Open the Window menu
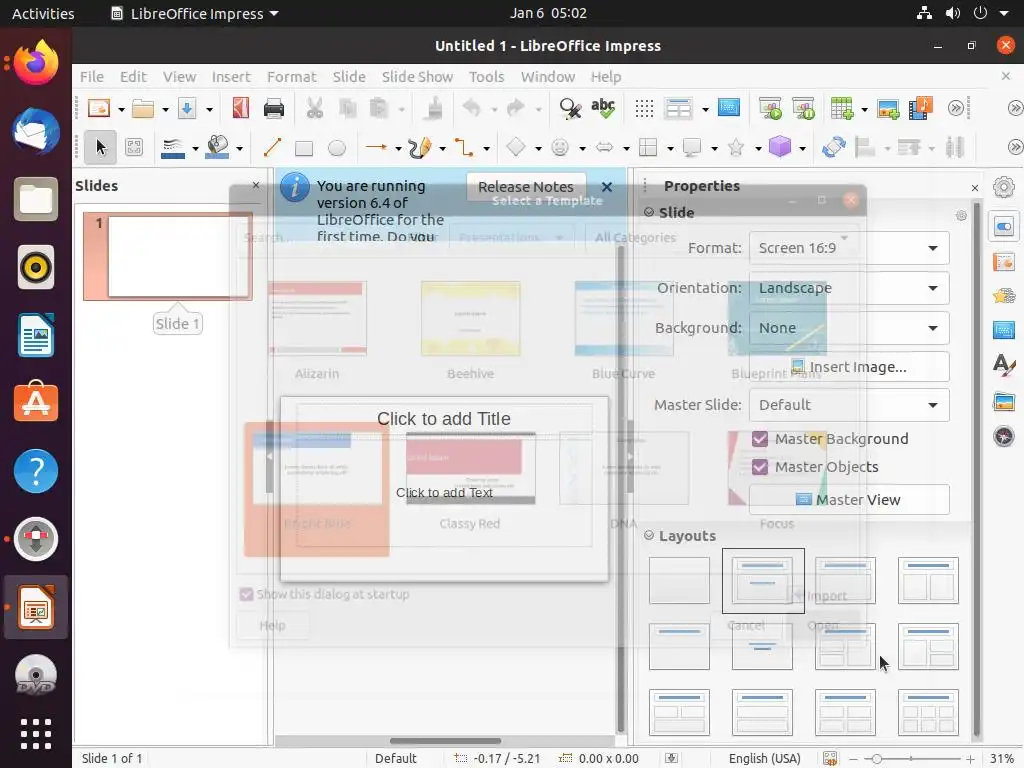This screenshot has height=768, width=1024. pyautogui.click(x=548, y=76)
